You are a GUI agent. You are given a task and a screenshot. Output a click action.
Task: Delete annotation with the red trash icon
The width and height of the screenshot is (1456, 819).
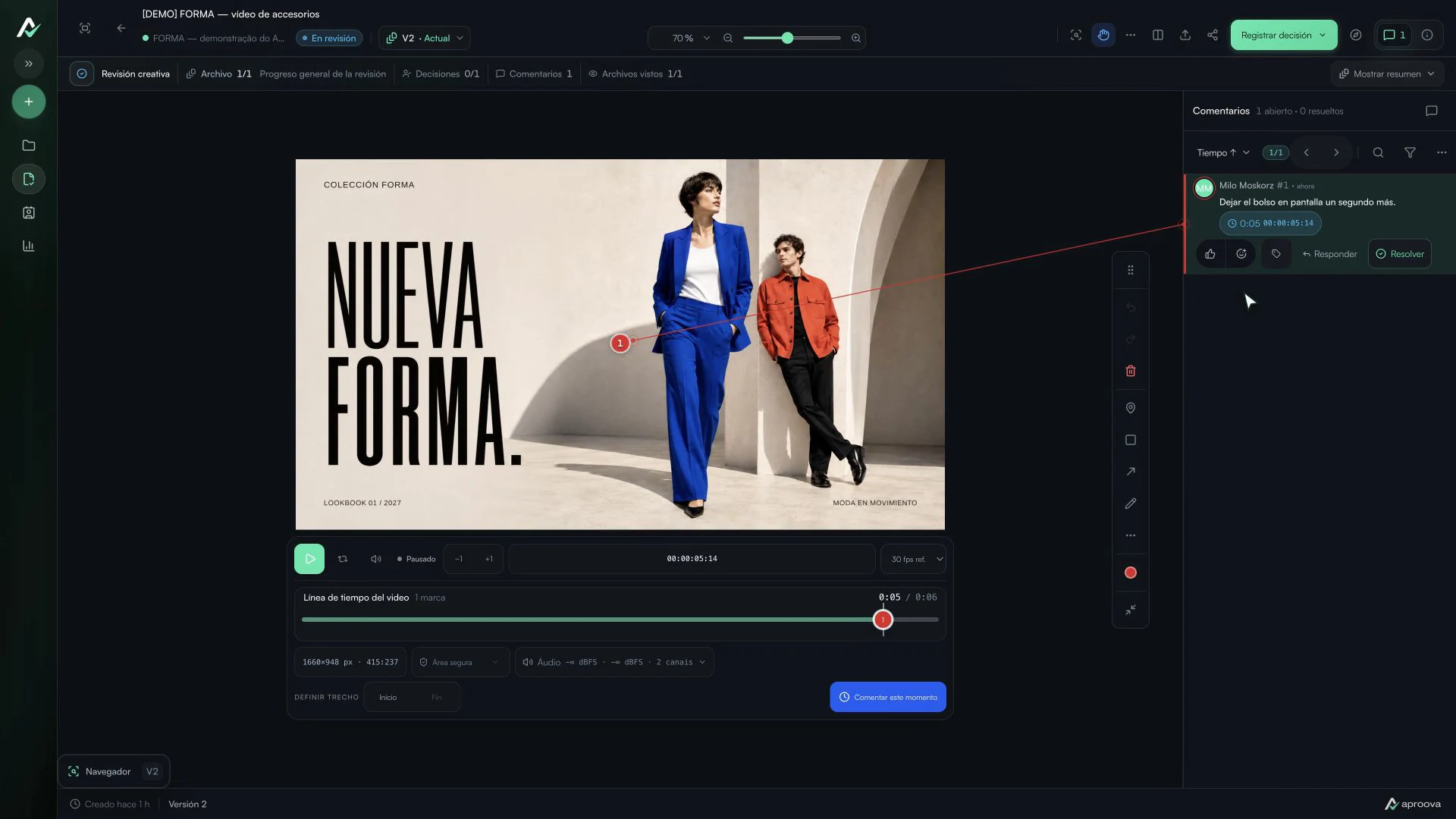[1131, 371]
